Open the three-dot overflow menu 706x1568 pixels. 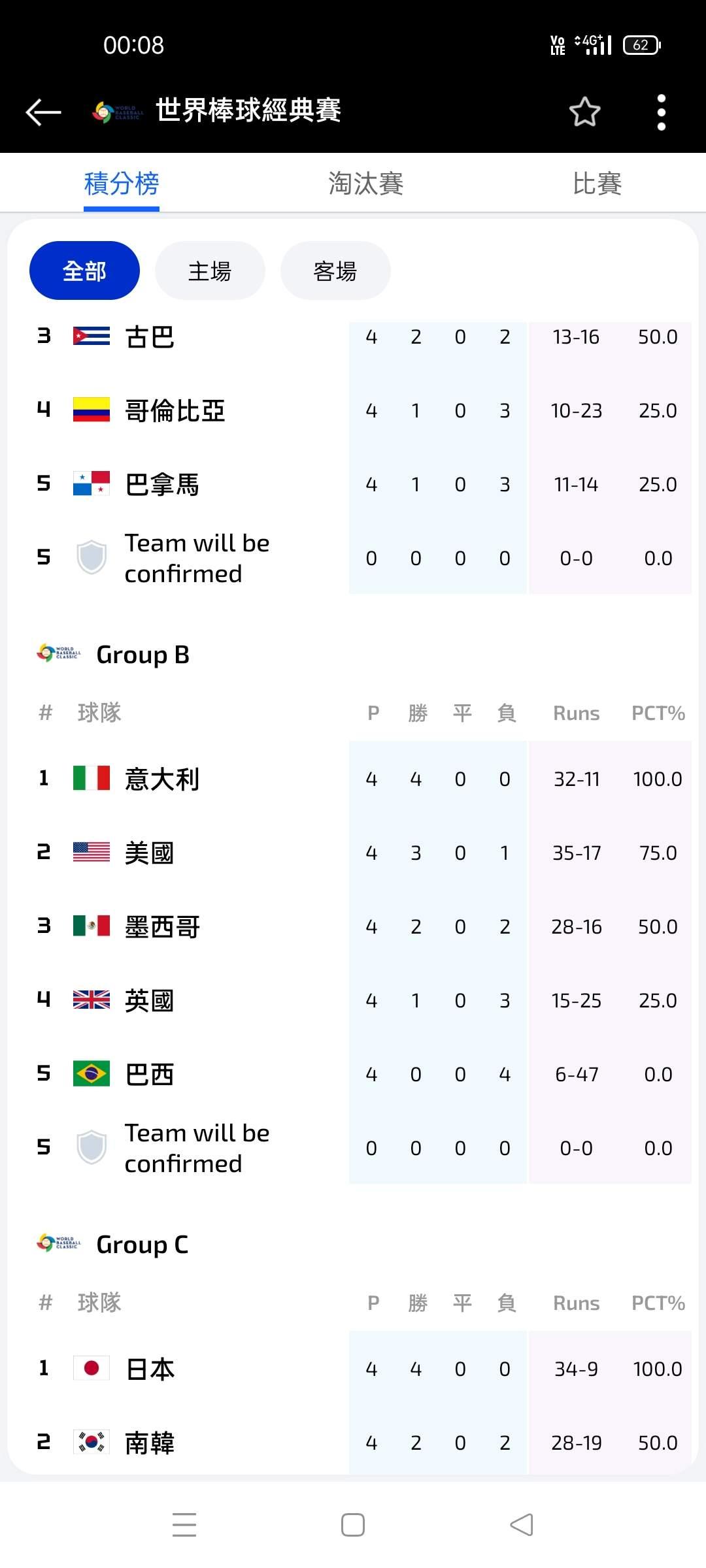click(x=661, y=112)
